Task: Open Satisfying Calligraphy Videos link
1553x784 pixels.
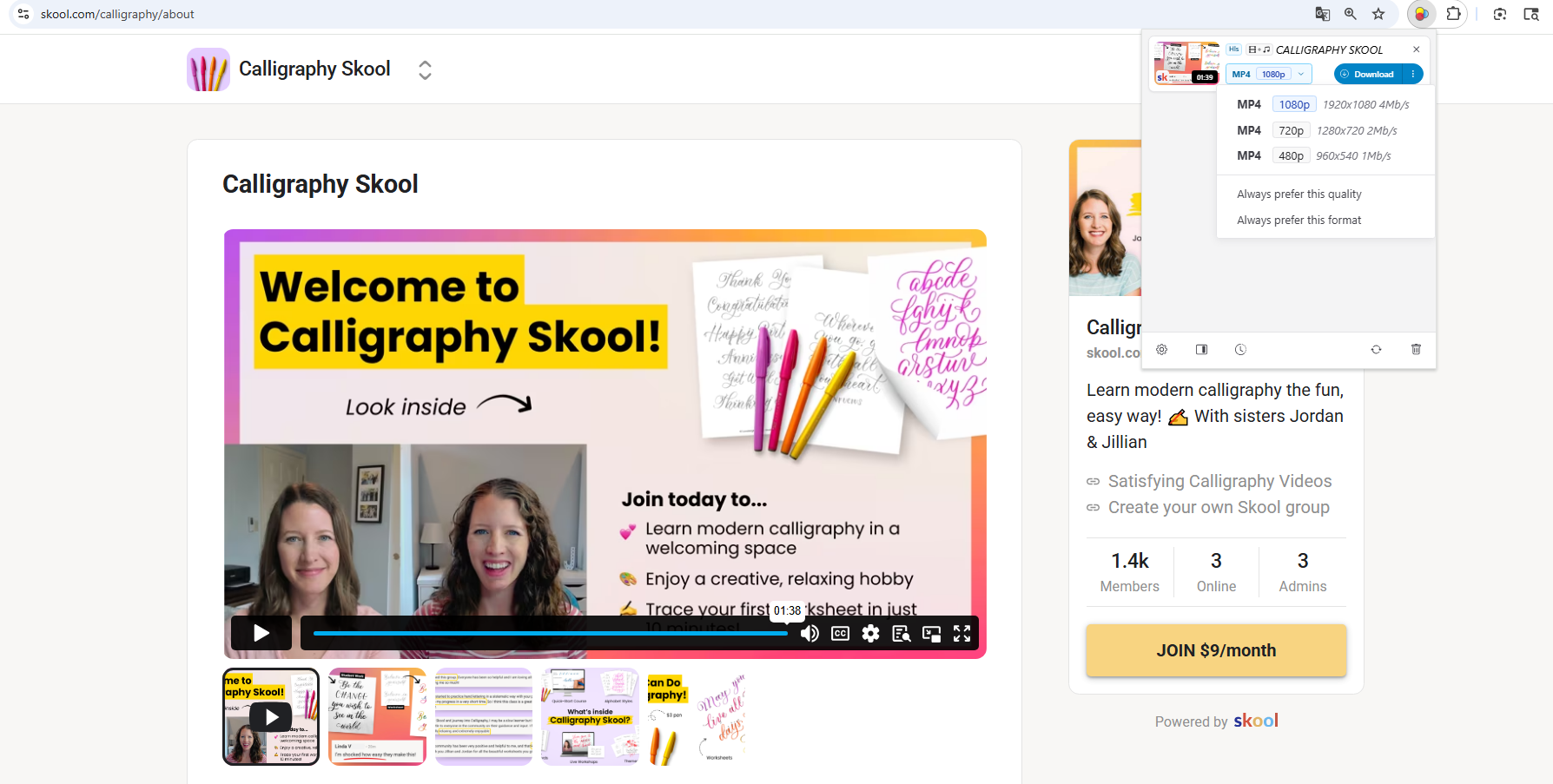Action: point(1219,481)
